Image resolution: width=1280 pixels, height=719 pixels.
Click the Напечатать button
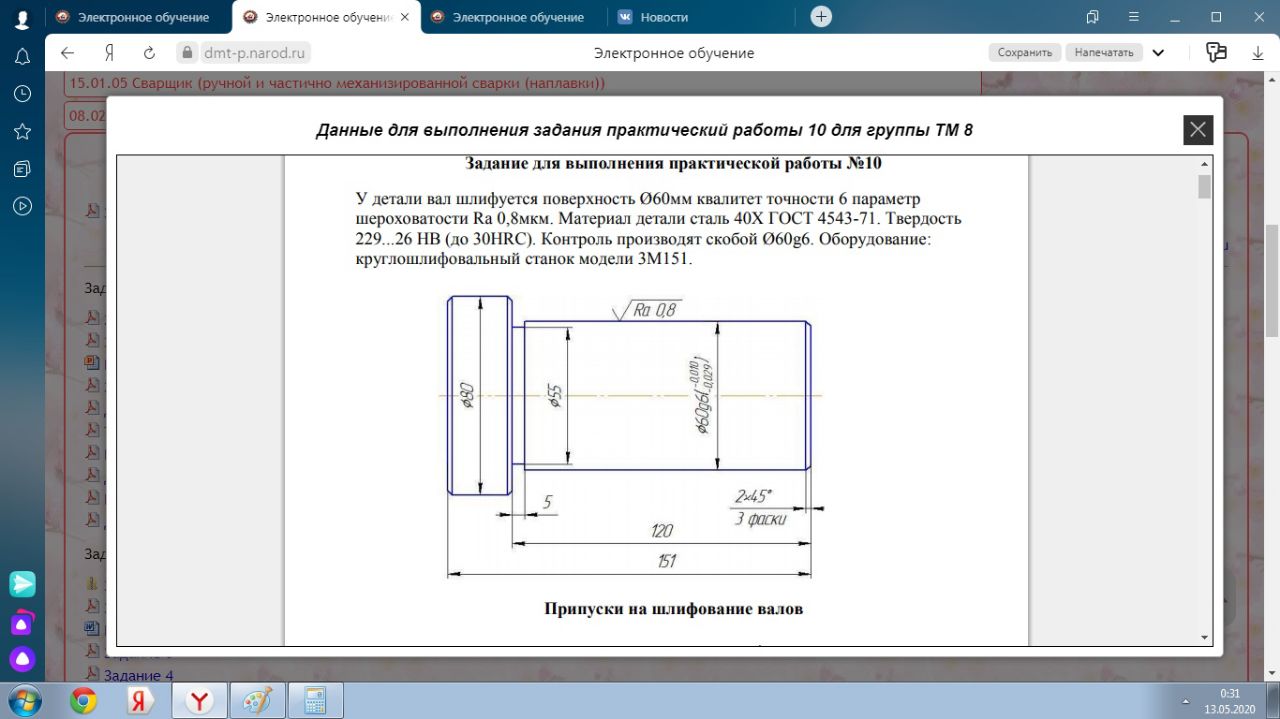tap(1104, 53)
